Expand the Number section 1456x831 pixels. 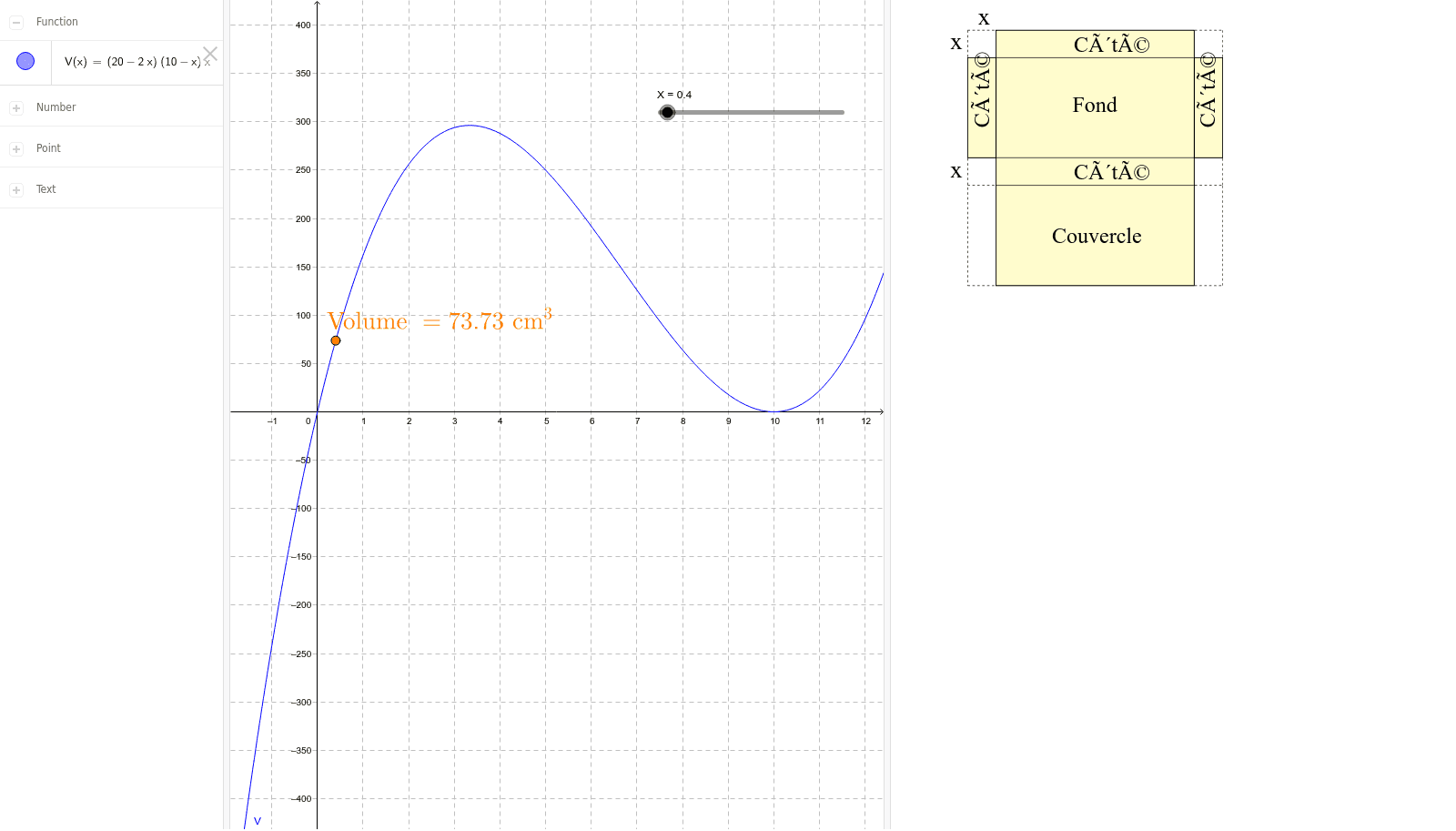coord(16,107)
